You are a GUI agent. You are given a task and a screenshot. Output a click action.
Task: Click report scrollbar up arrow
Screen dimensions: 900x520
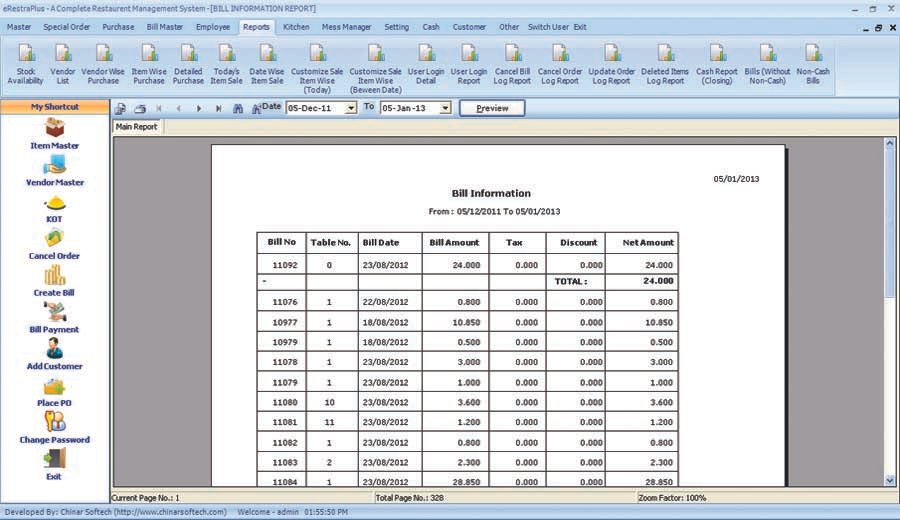click(890, 143)
